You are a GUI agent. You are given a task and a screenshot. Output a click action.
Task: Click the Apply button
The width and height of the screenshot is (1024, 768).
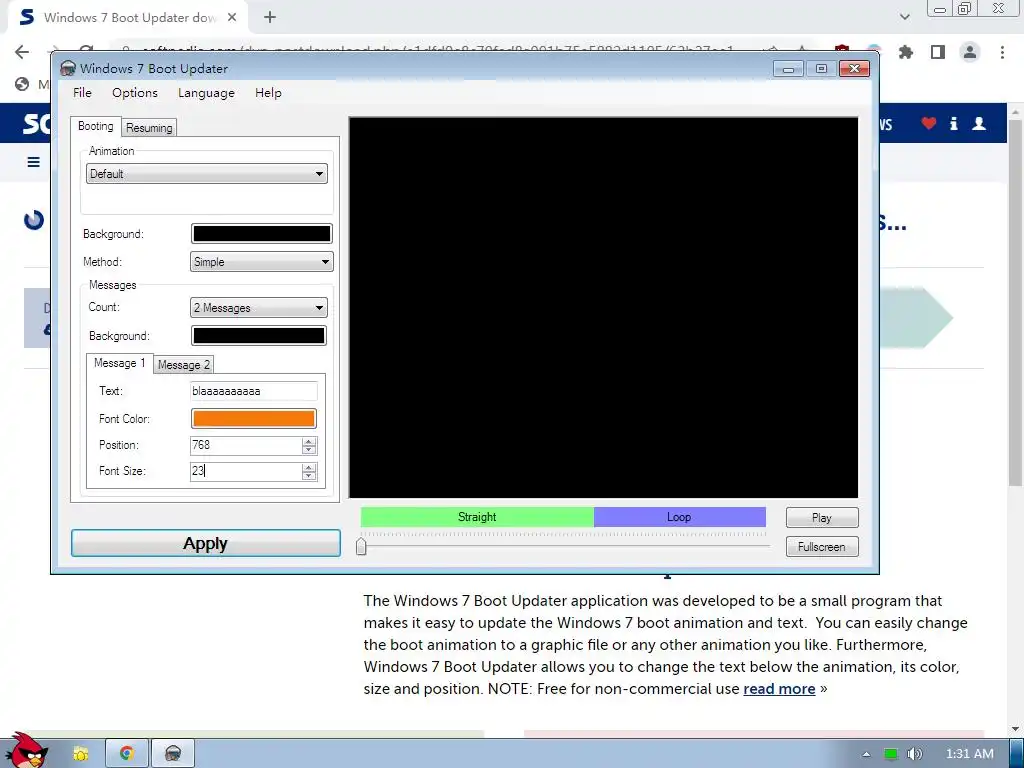click(x=206, y=543)
